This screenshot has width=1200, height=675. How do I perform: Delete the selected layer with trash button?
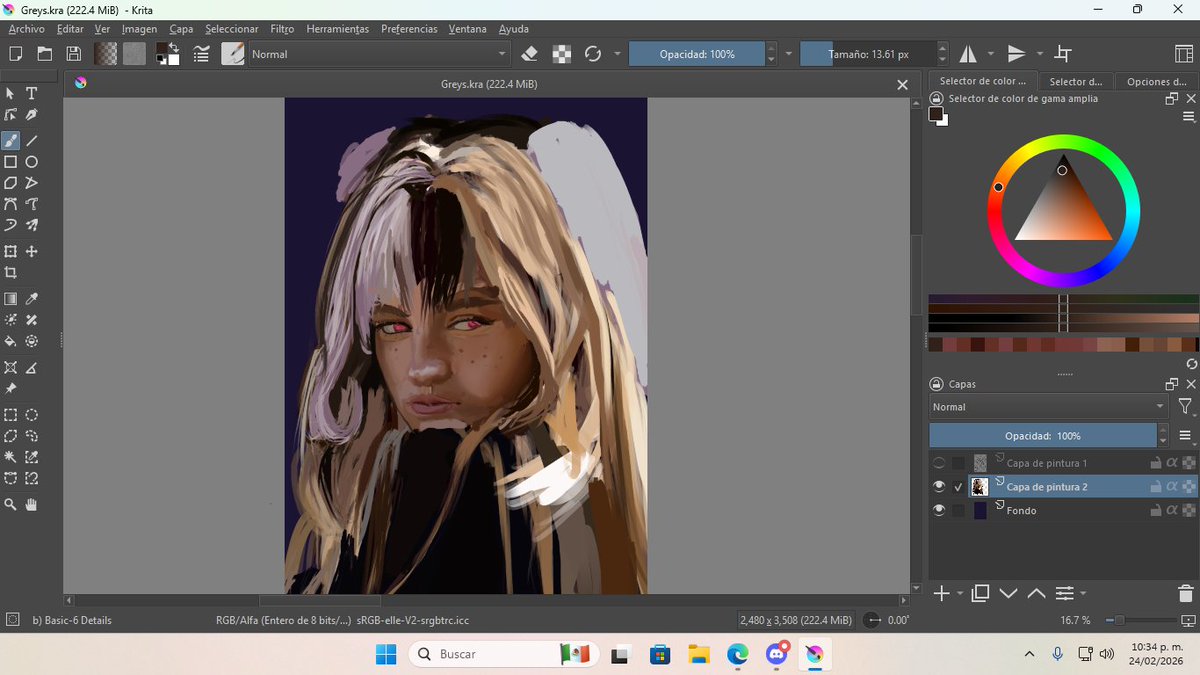[x=1185, y=593]
